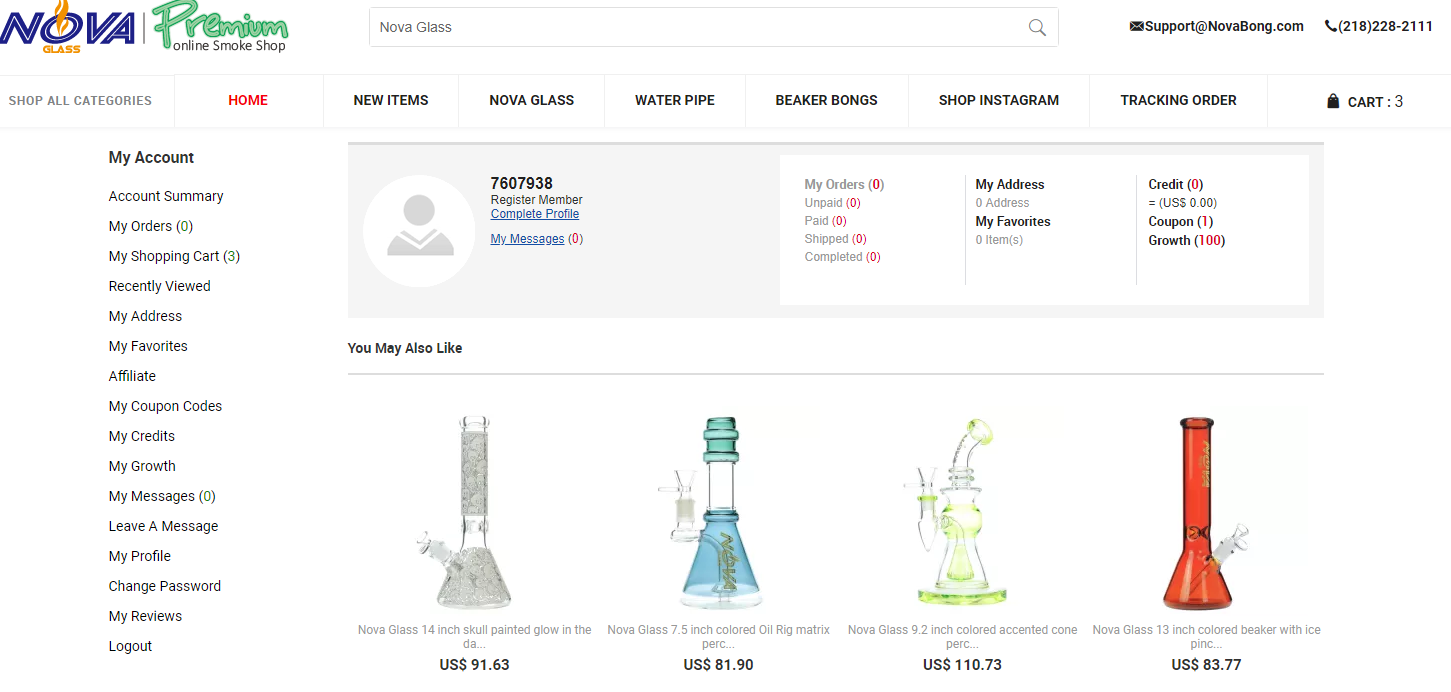Click the US$ 110.73 price
Screen dimensions: 1451x692
(962, 665)
